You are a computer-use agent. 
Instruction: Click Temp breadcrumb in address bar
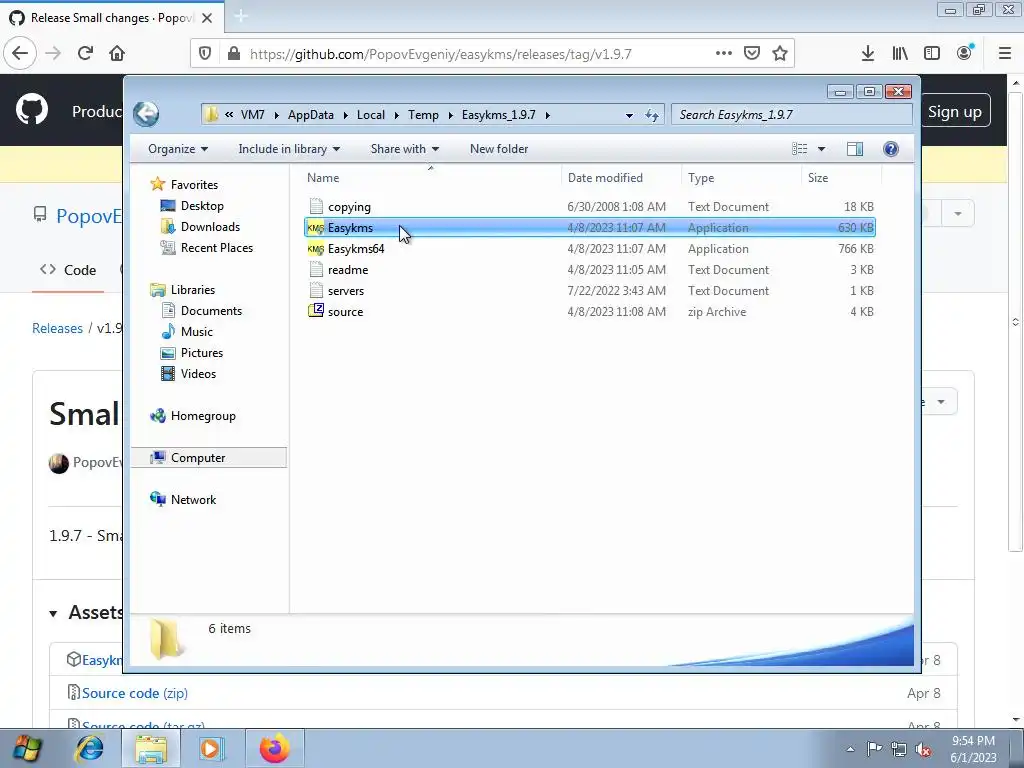click(x=423, y=115)
